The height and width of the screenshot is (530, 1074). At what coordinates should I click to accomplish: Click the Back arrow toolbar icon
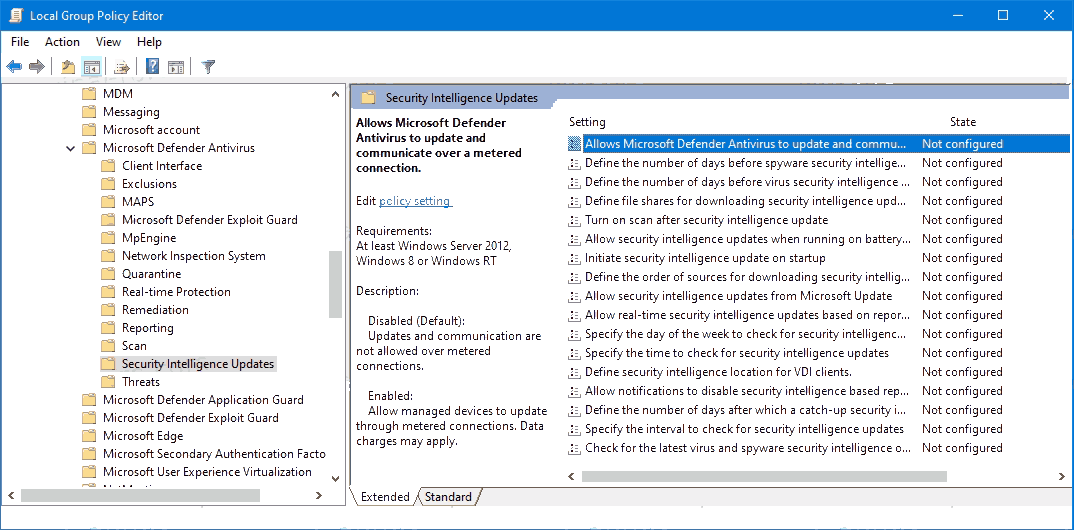(x=14, y=66)
